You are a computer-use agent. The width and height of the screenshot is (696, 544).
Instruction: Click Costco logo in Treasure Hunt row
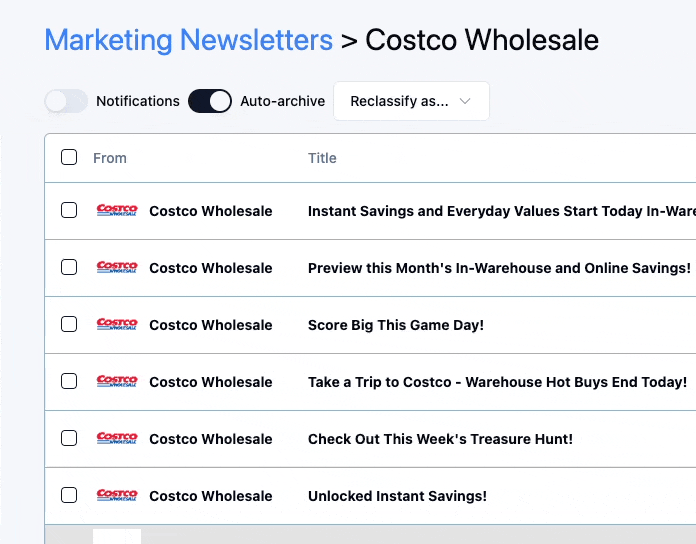point(117,438)
